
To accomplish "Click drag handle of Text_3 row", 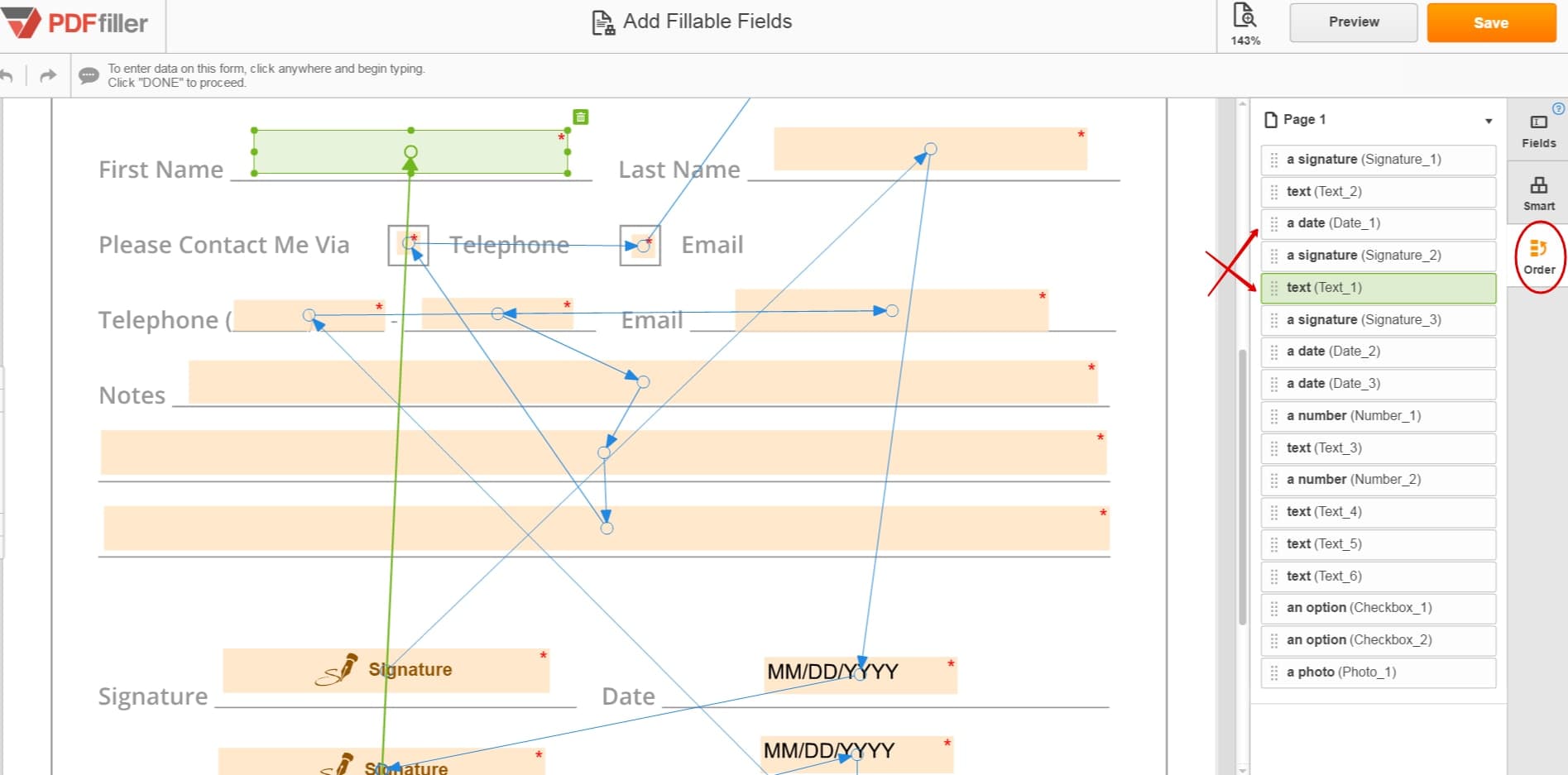I will pyautogui.click(x=1274, y=448).
